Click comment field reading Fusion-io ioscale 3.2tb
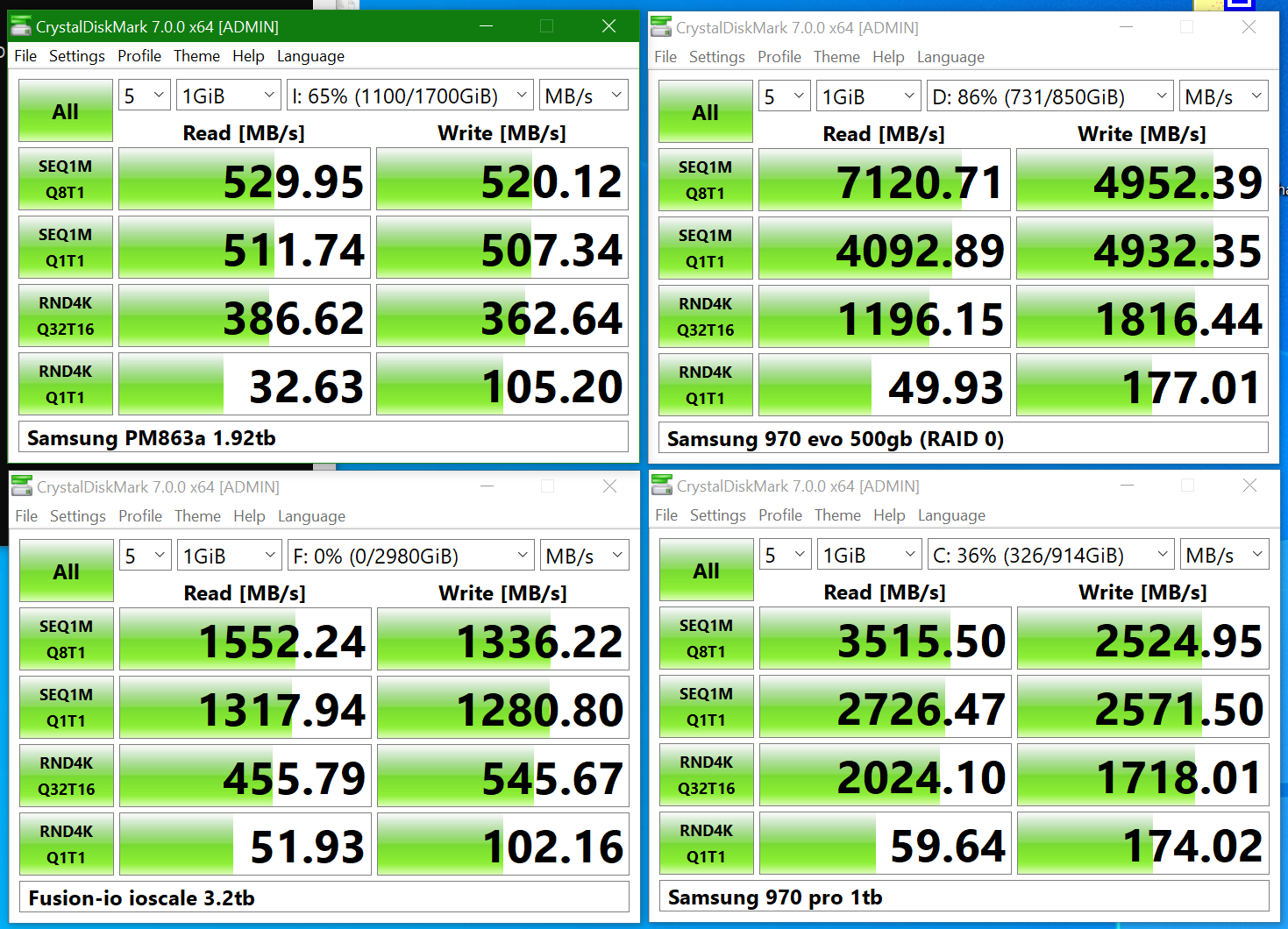1288x929 pixels. [324, 897]
